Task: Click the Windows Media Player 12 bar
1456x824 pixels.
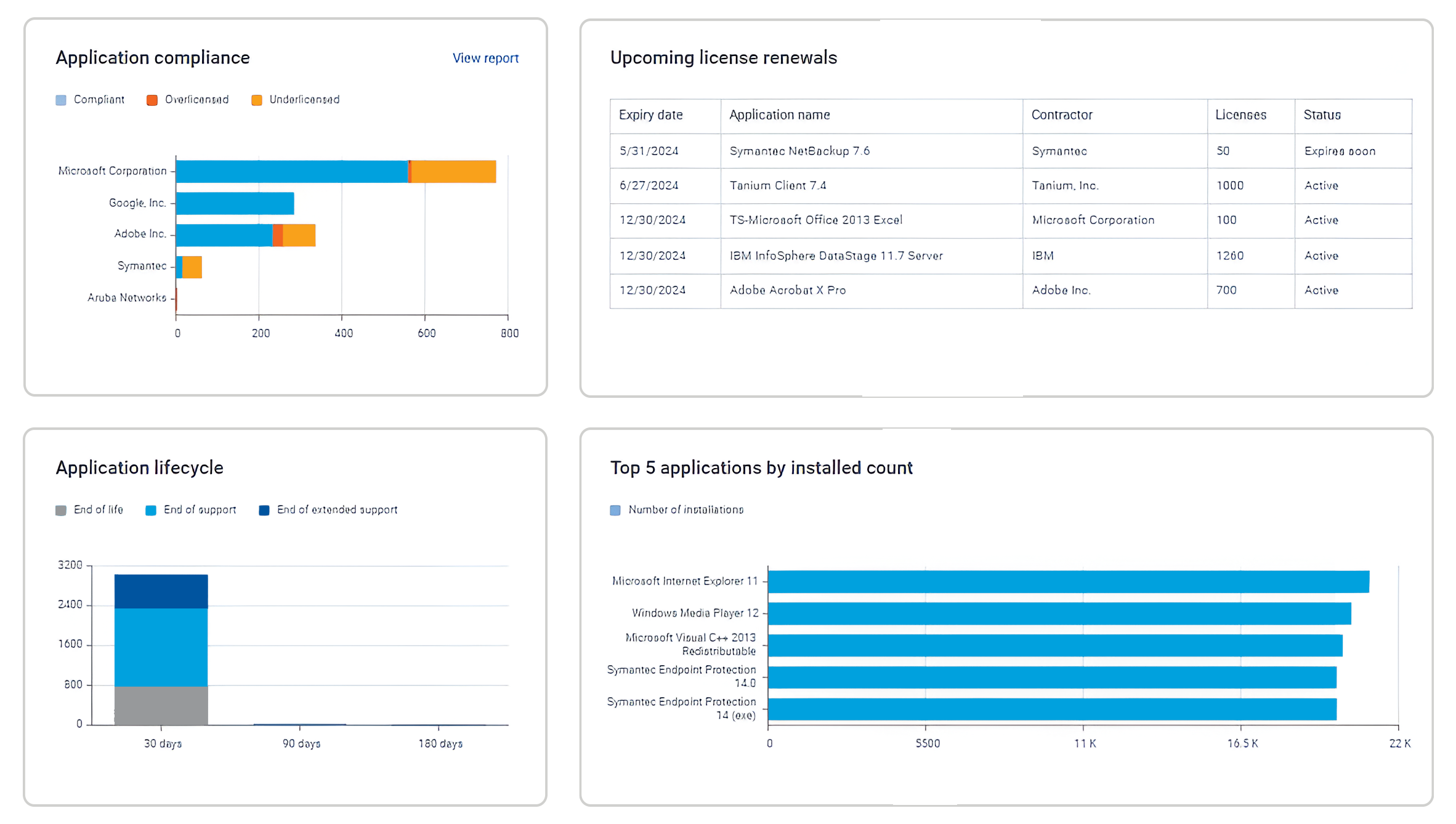Action: [x=1060, y=614]
